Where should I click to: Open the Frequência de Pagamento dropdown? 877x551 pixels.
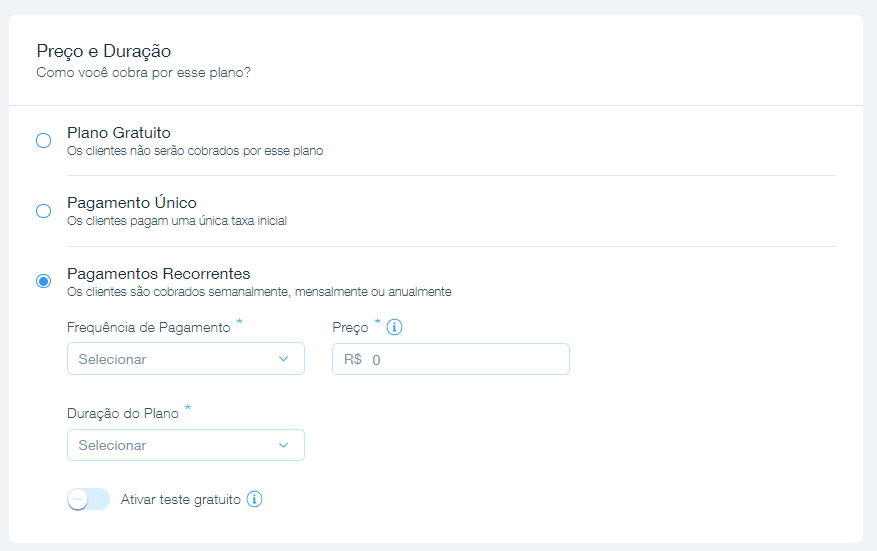(x=186, y=359)
